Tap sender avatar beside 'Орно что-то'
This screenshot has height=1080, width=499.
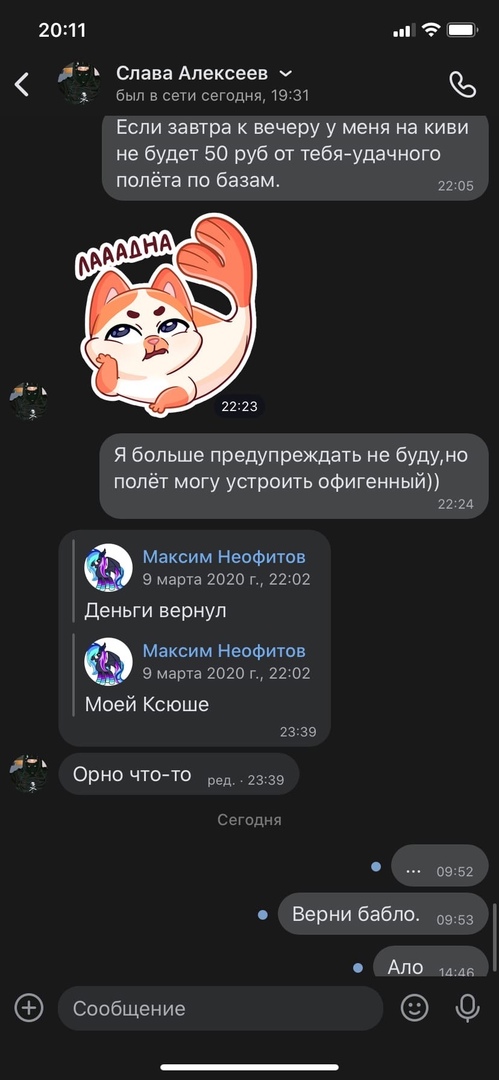coord(29,774)
